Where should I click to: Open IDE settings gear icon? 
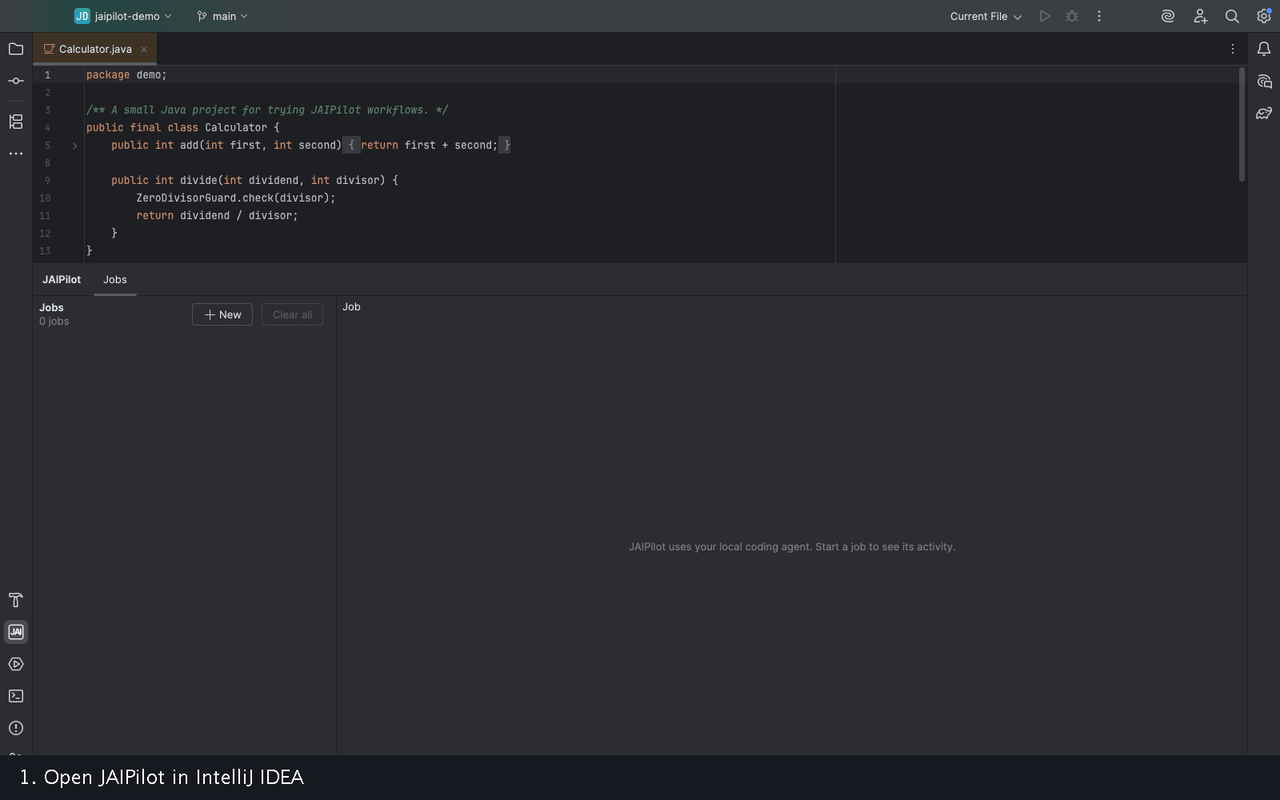1264,16
